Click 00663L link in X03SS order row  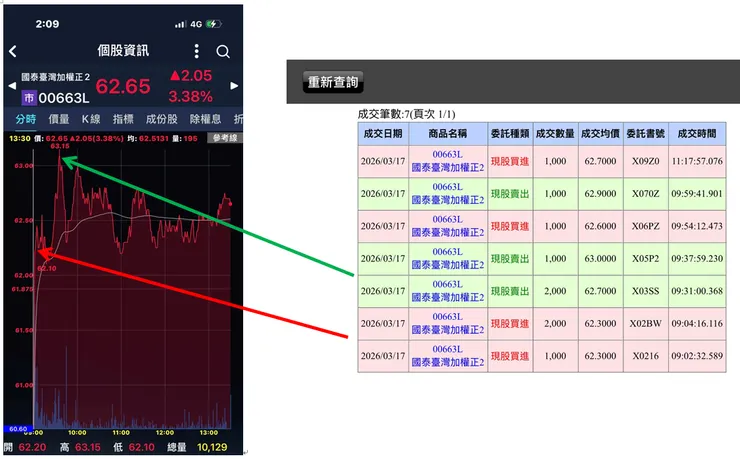(x=447, y=284)
